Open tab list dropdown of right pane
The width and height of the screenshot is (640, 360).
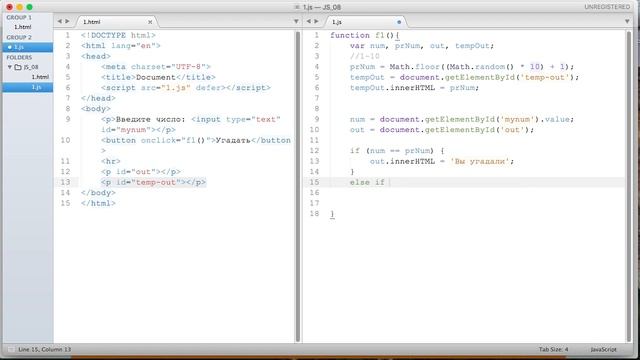coord(627,21)
